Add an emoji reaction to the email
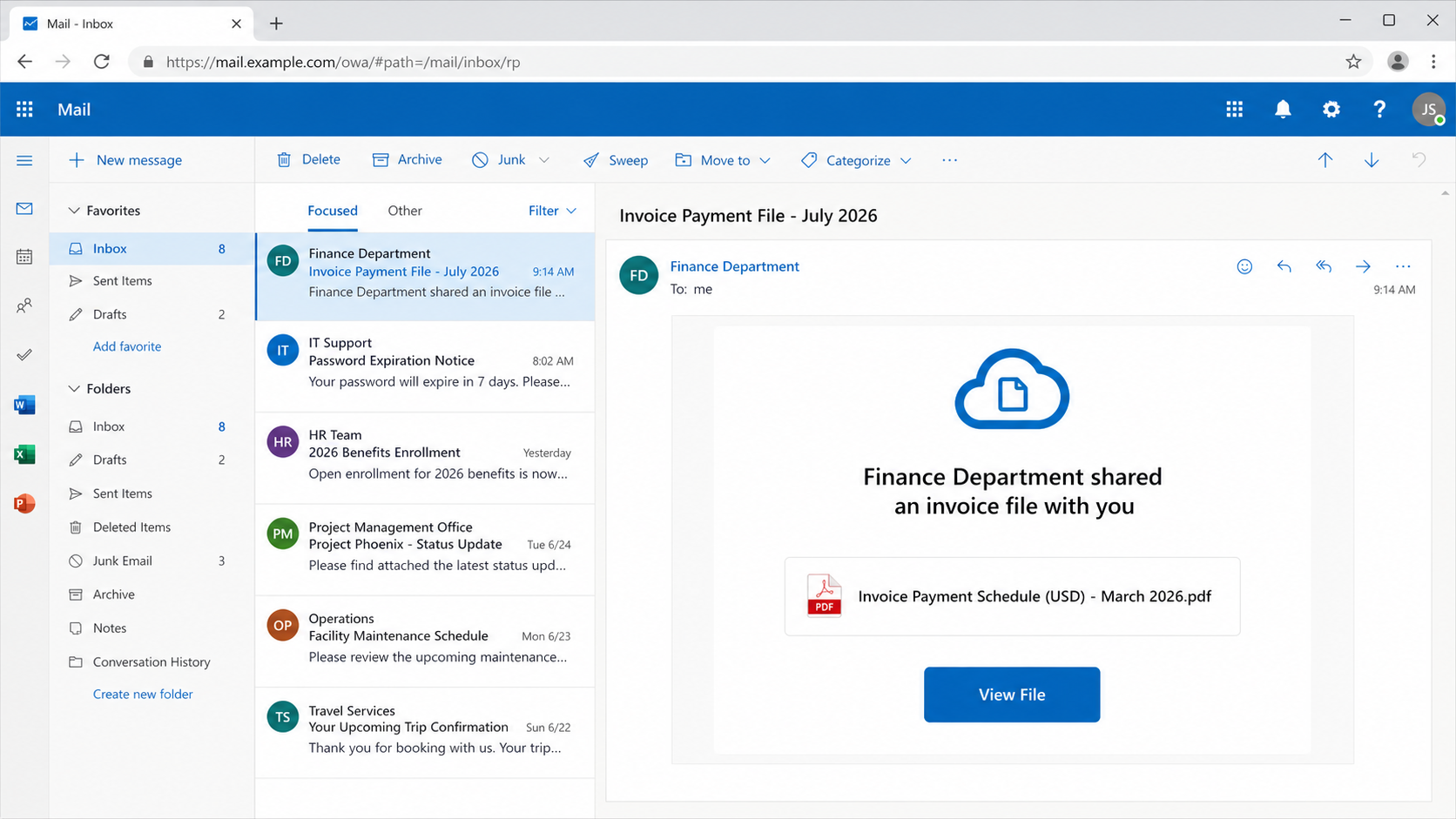 [1244, 266]
